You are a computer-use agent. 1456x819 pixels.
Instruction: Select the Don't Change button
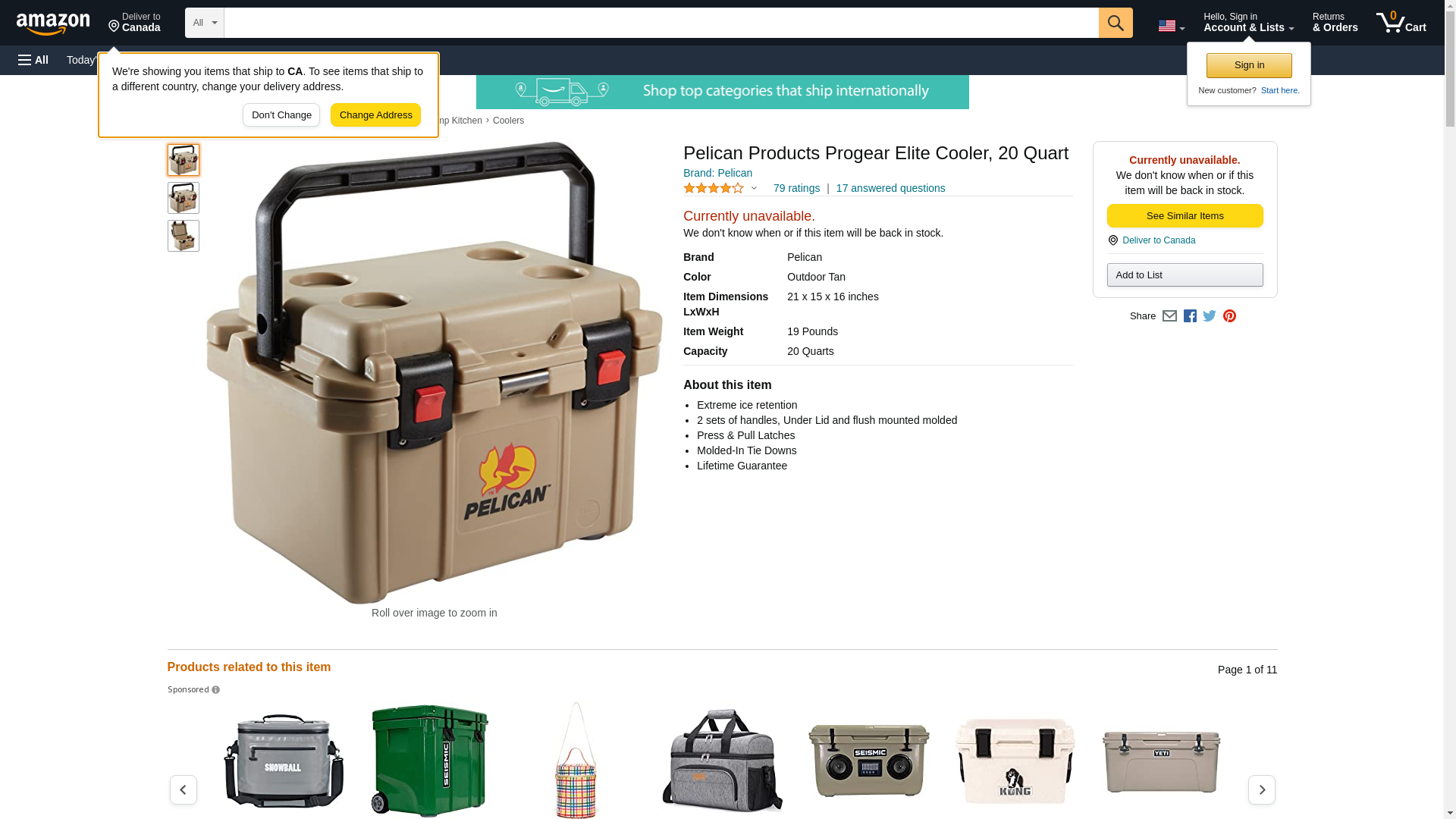tap(281, 115)
